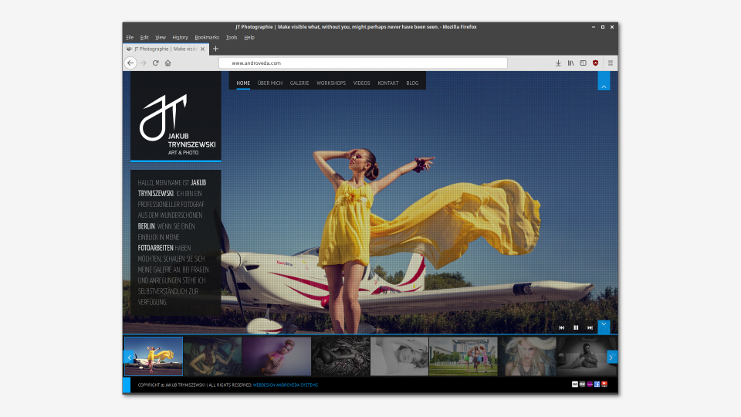741x417 pixels.
Task: Open the Facebook icon in the footer
Action: coord(597,384)
